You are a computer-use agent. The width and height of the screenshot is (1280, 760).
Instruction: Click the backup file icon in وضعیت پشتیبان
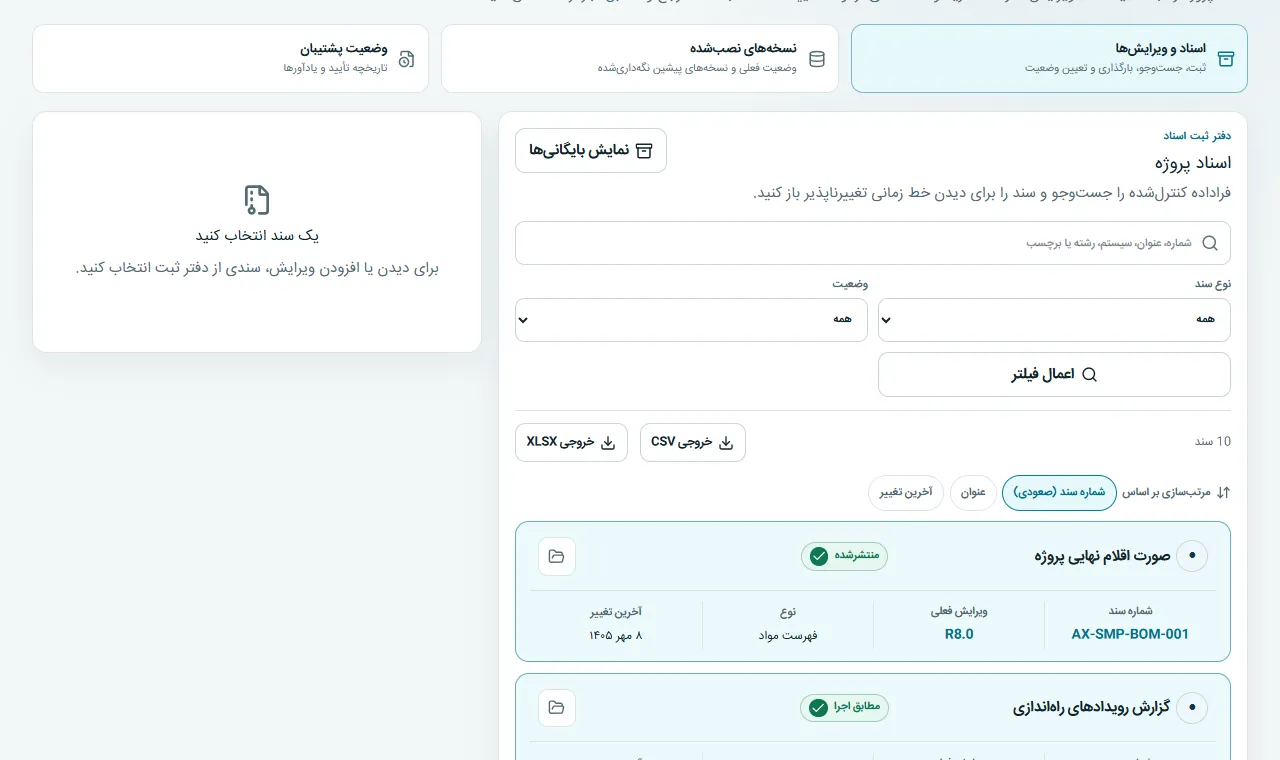[x=406, y=59]
